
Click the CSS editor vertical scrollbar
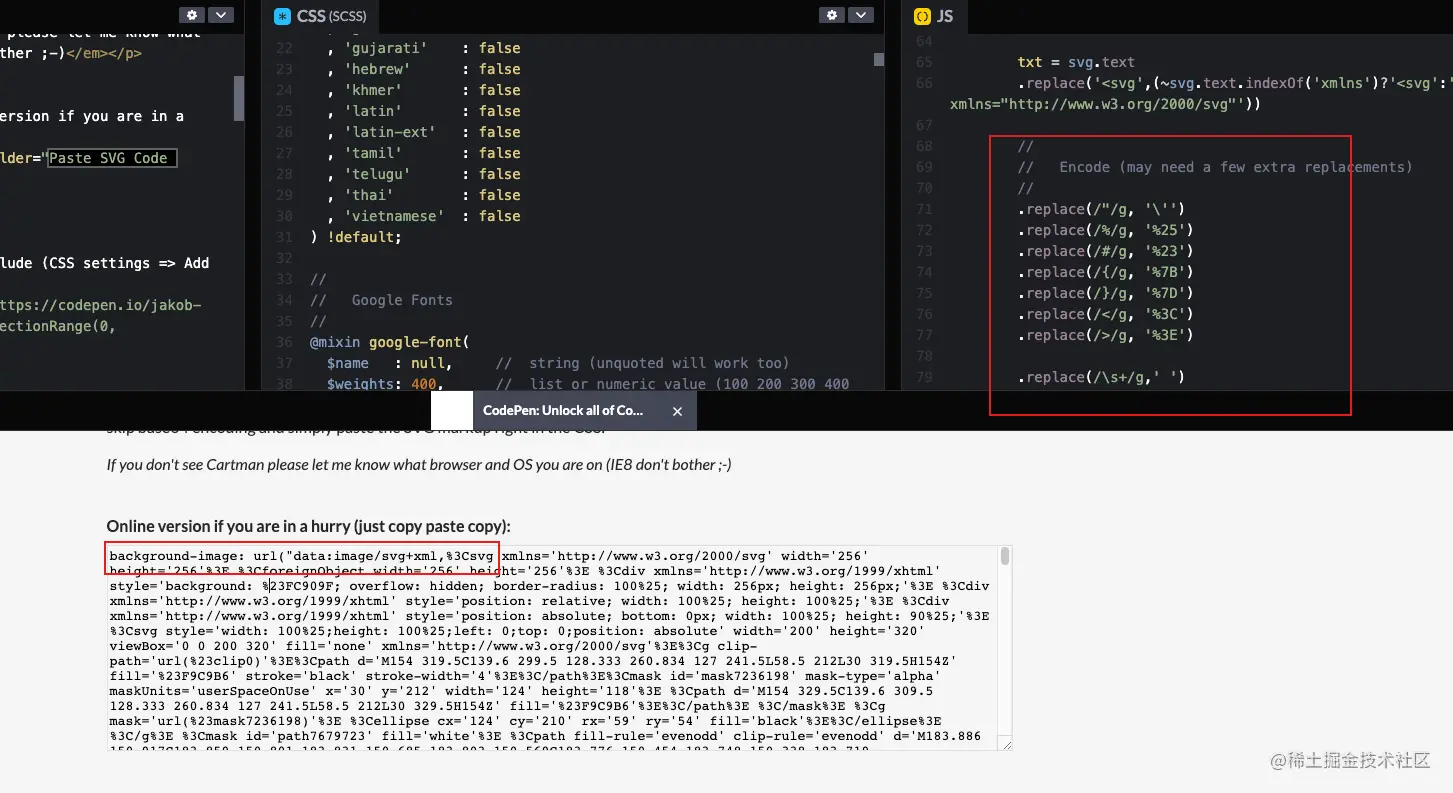coord(879,60)
